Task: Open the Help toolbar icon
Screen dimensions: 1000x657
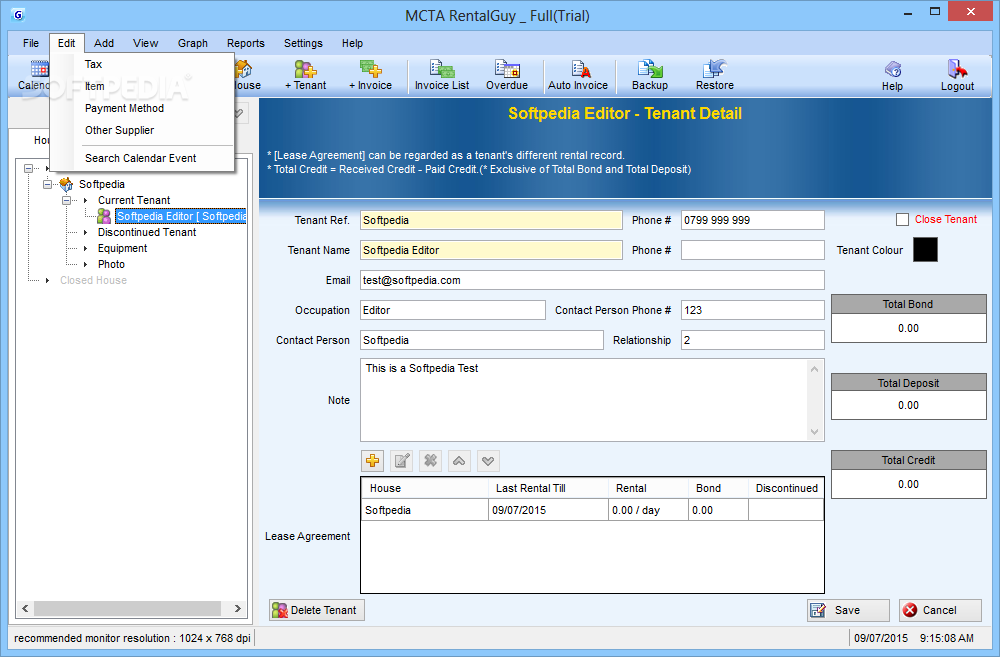Action: (892, 76)
